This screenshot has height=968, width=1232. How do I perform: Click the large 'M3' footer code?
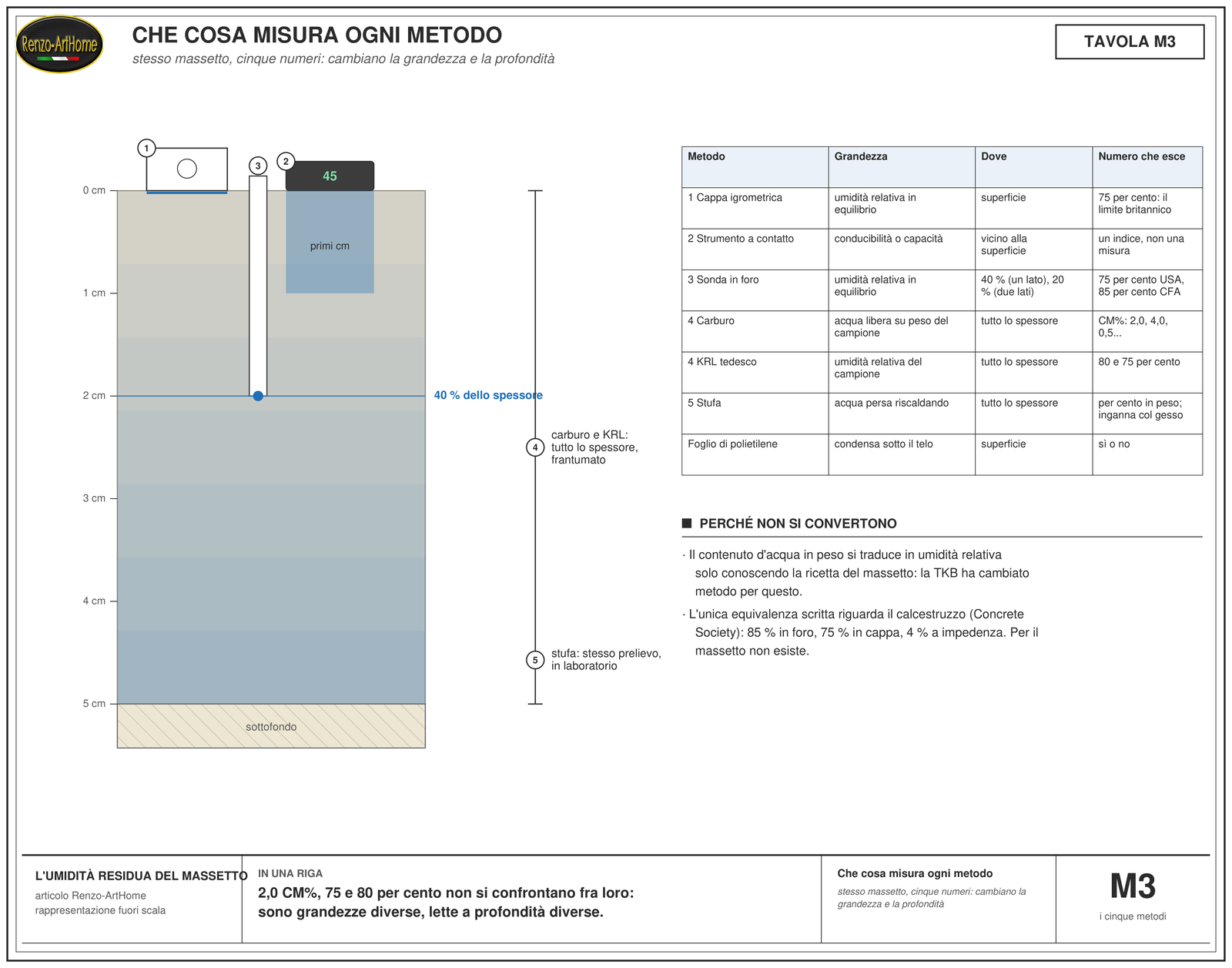[1133, 886]
